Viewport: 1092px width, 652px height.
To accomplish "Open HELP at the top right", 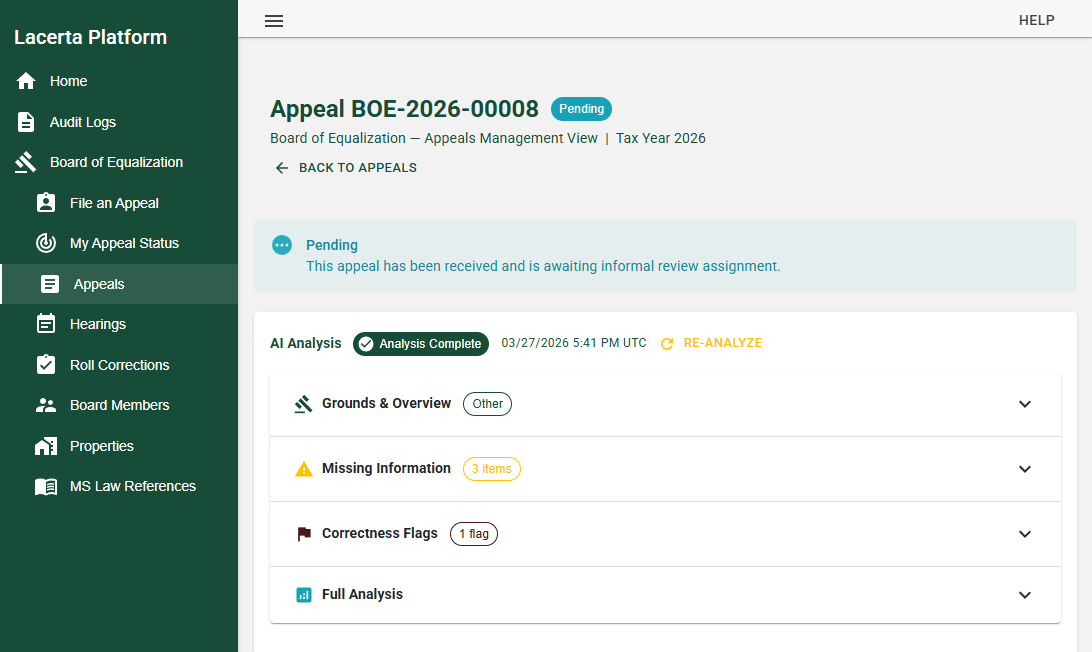I will point(1037,20).
